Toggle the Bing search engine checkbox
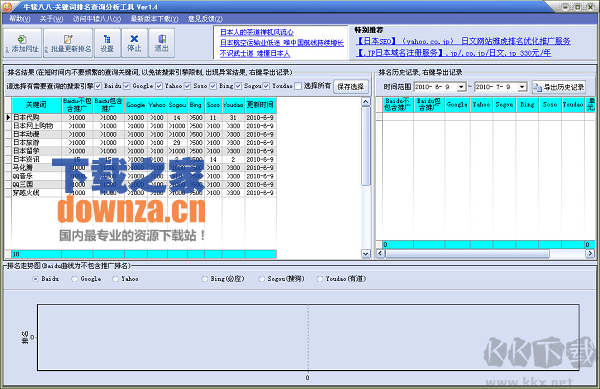Image resolution: width=600 pixels, height=389 pixels. pyautogui.click(x=213, y=86)
